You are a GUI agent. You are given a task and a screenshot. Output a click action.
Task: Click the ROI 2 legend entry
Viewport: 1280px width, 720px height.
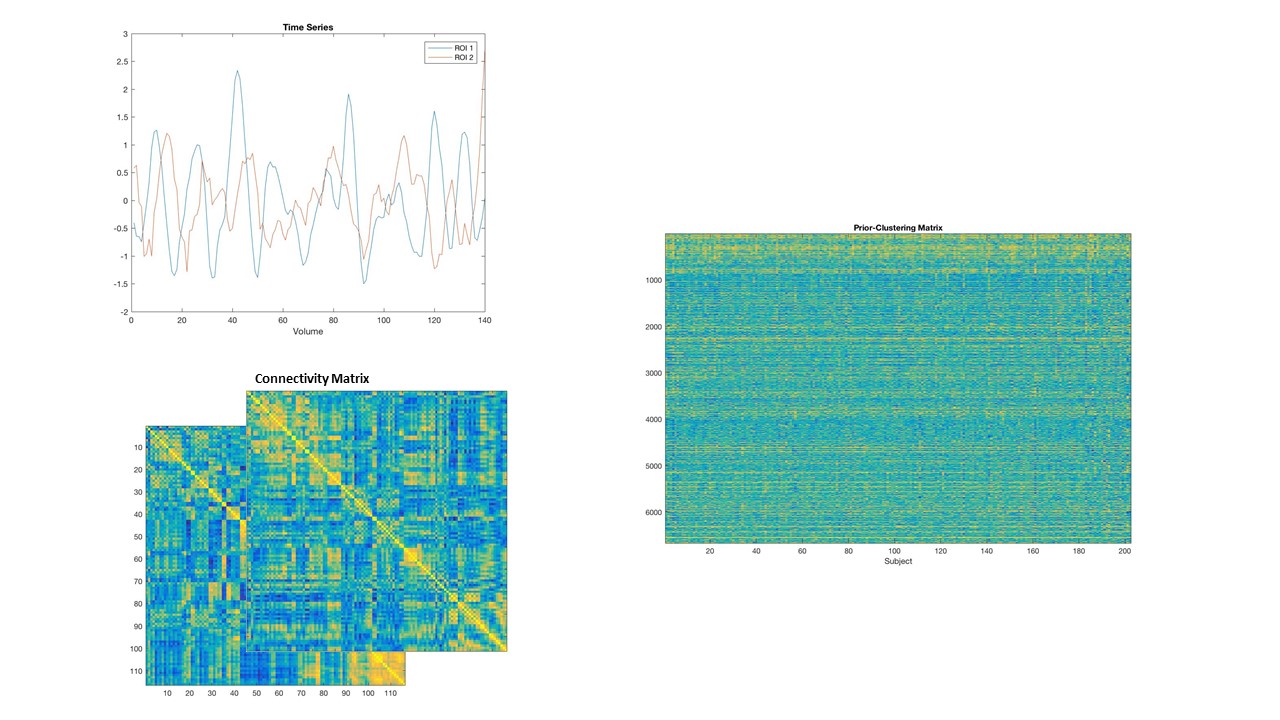[464, 57]
